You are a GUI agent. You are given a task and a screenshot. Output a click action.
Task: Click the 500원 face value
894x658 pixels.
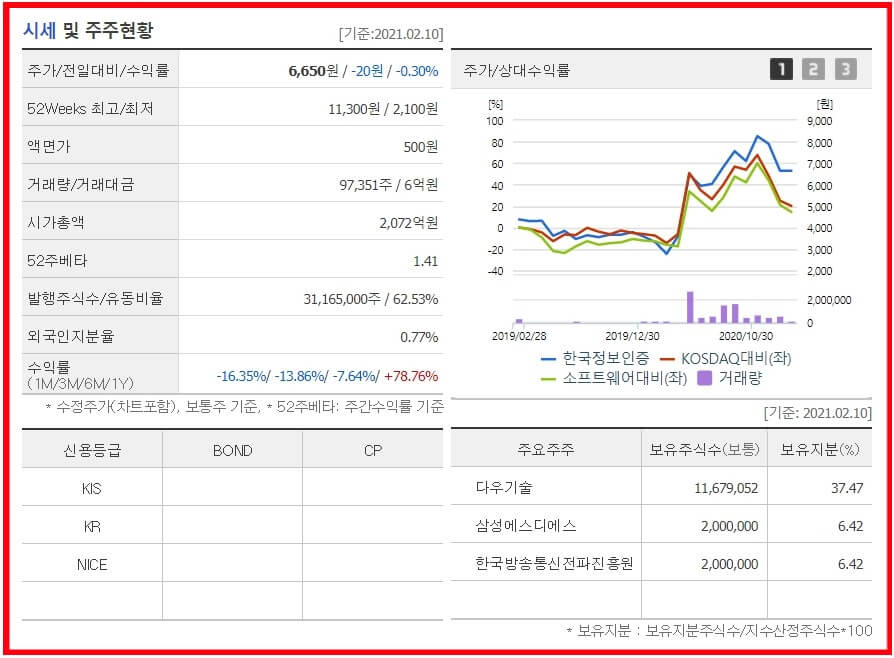point(421,147)
